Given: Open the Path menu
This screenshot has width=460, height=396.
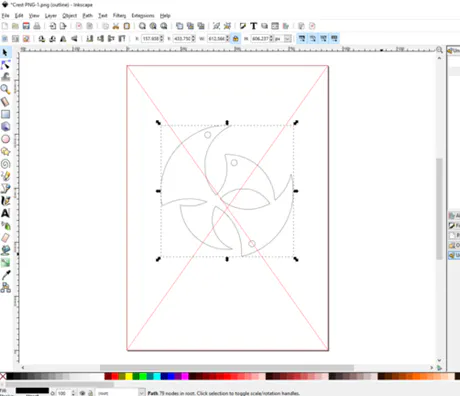Looking at the screenshot, I should tap(87, 15).
